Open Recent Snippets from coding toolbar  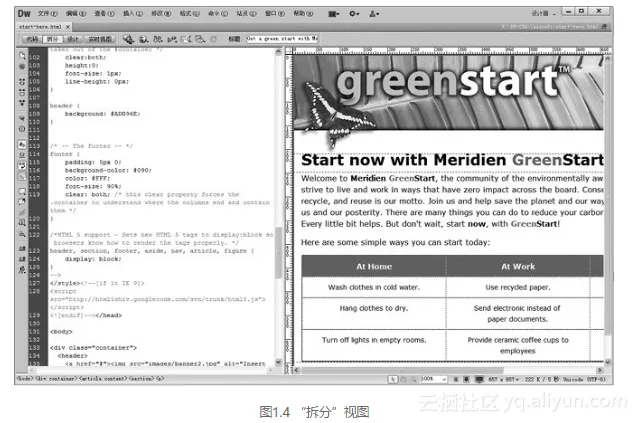(x=22, y=222)
